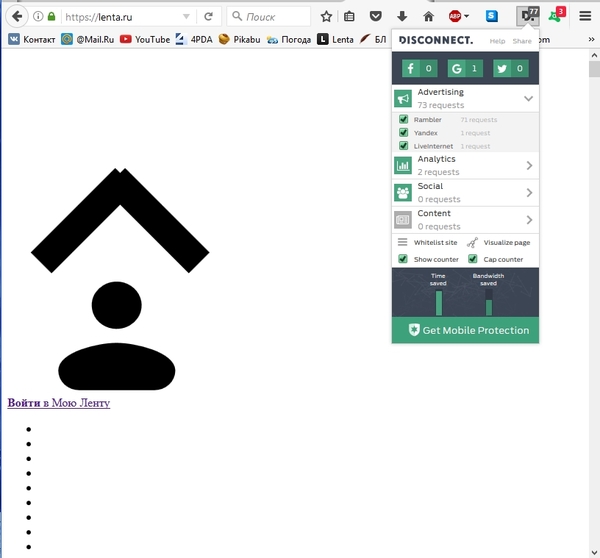Collapse the Advertising requests section
Image resolution: width=600 pixels, height=558 pixels.
pyautogui.click(x=529, y=99)
